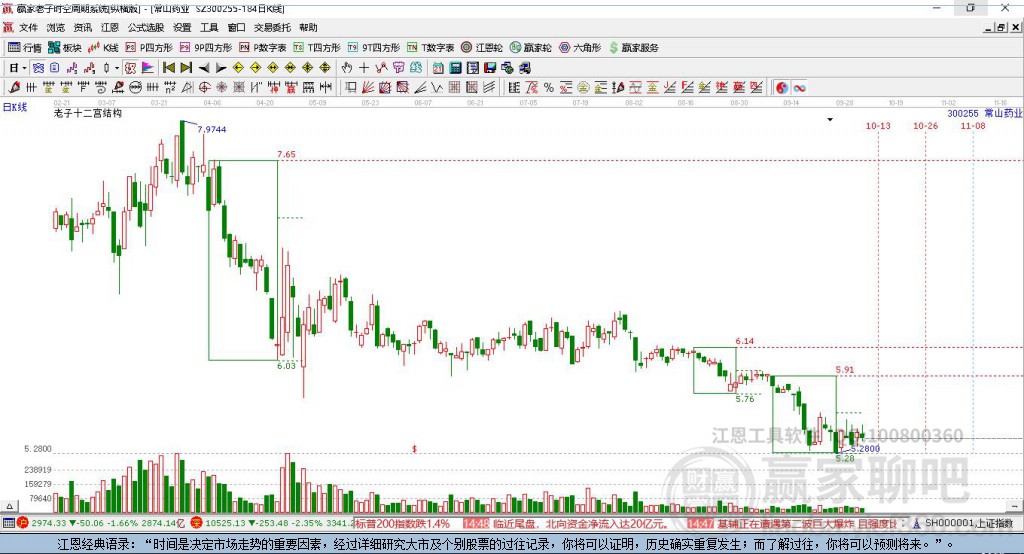Click stock code 300255
This screenshot has width=1024, height=554.
963,113
